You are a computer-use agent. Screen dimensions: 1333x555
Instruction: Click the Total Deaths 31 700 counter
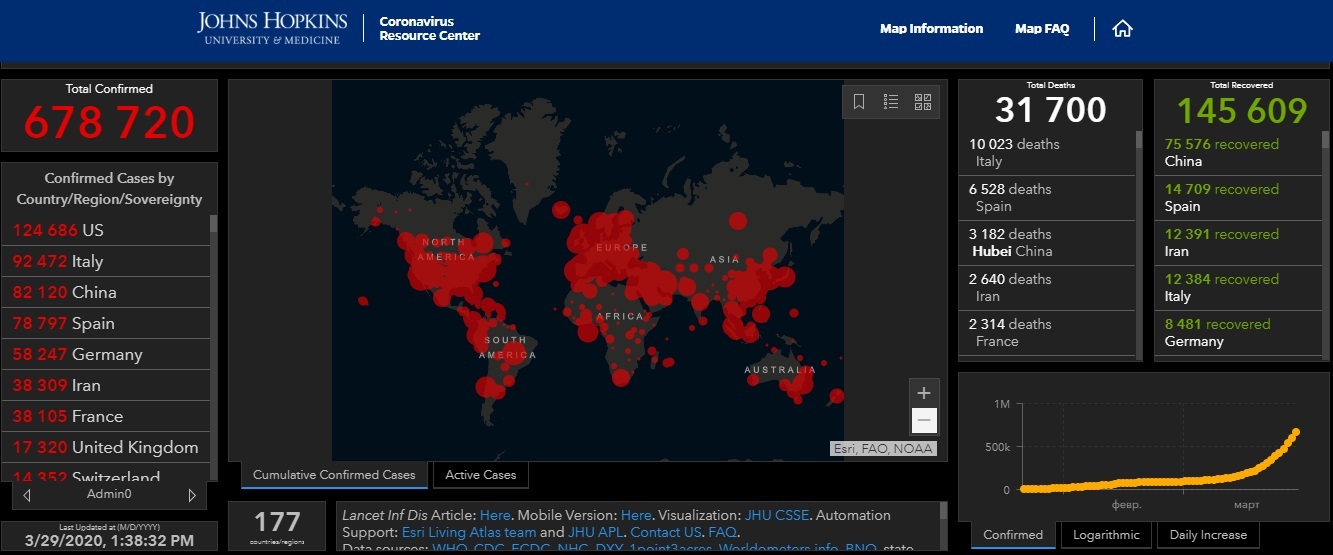click(x=1050, y=110)
